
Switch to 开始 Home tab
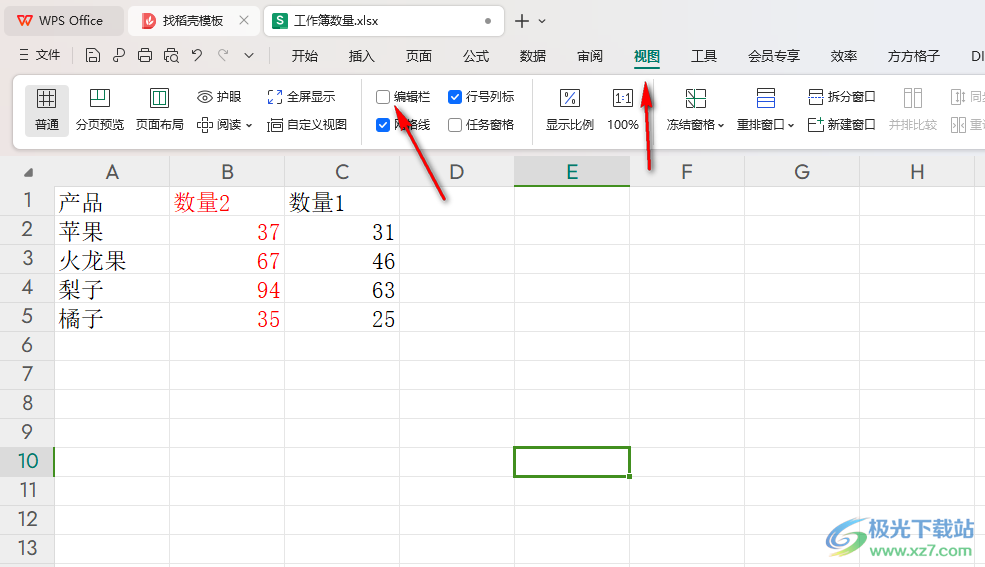305,56
